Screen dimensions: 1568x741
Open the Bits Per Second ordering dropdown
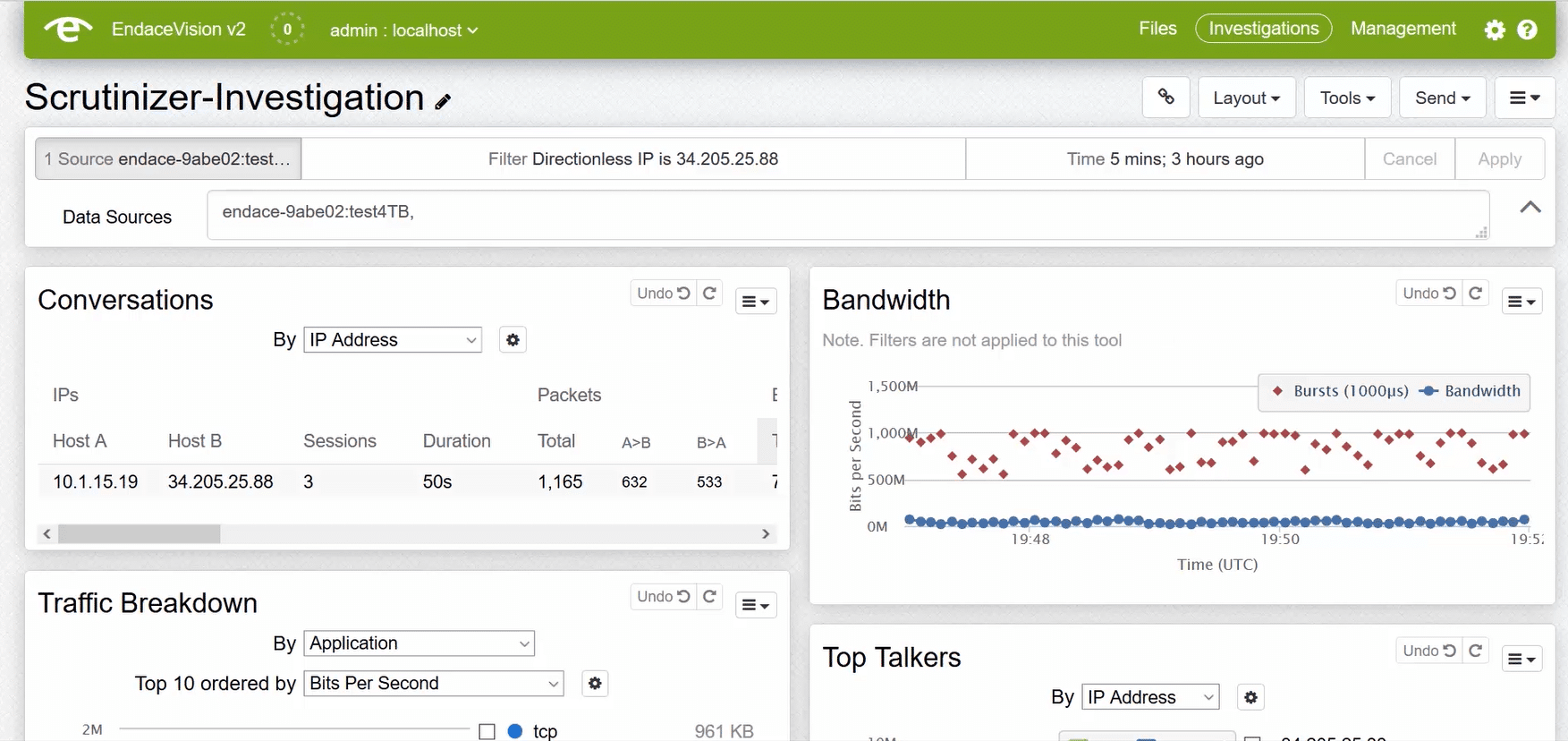434,684
